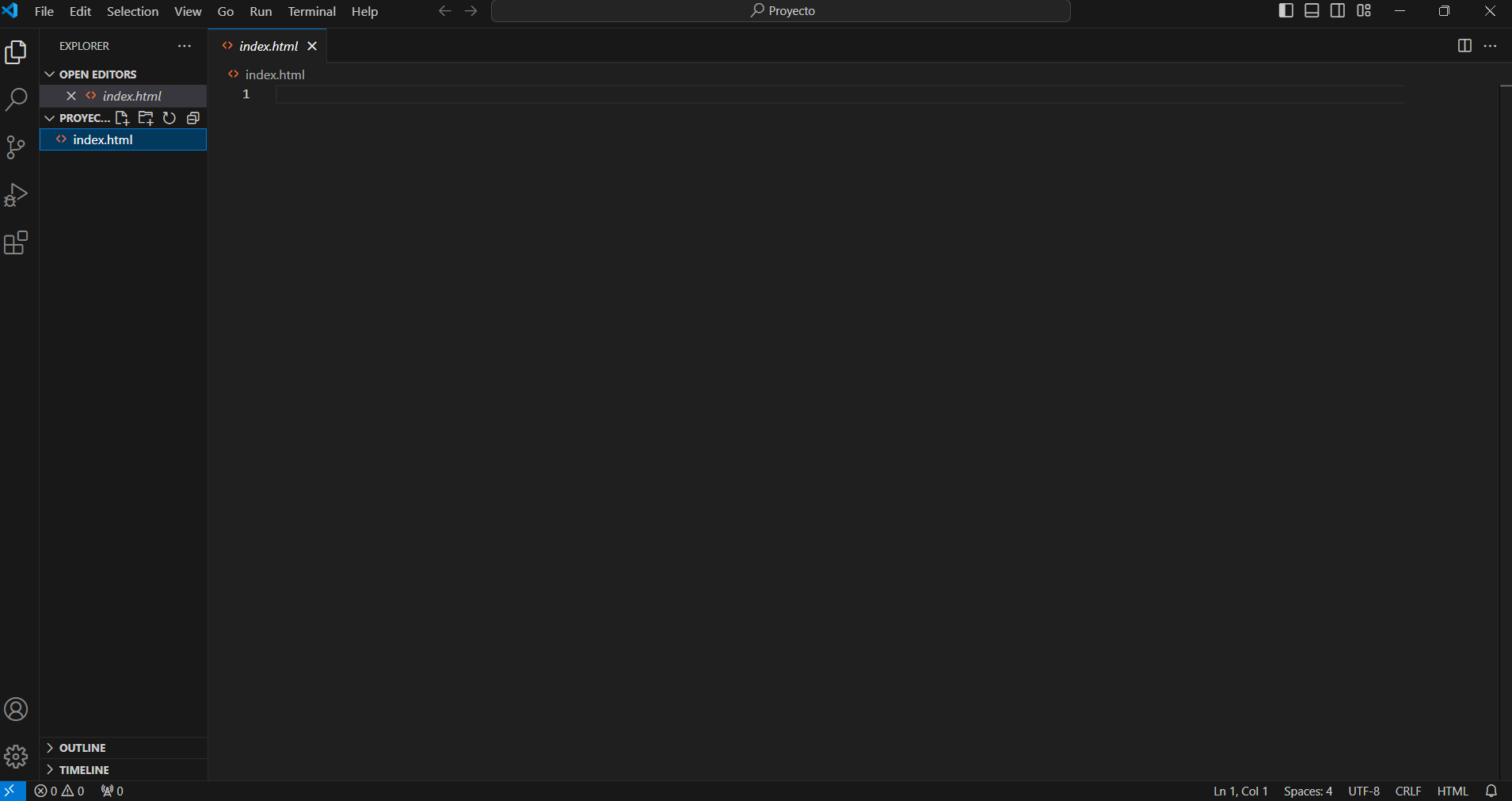This screenshot has height=801, width=1512.
Task: Open the Terminal menu
Action: (x=311, y=11)
